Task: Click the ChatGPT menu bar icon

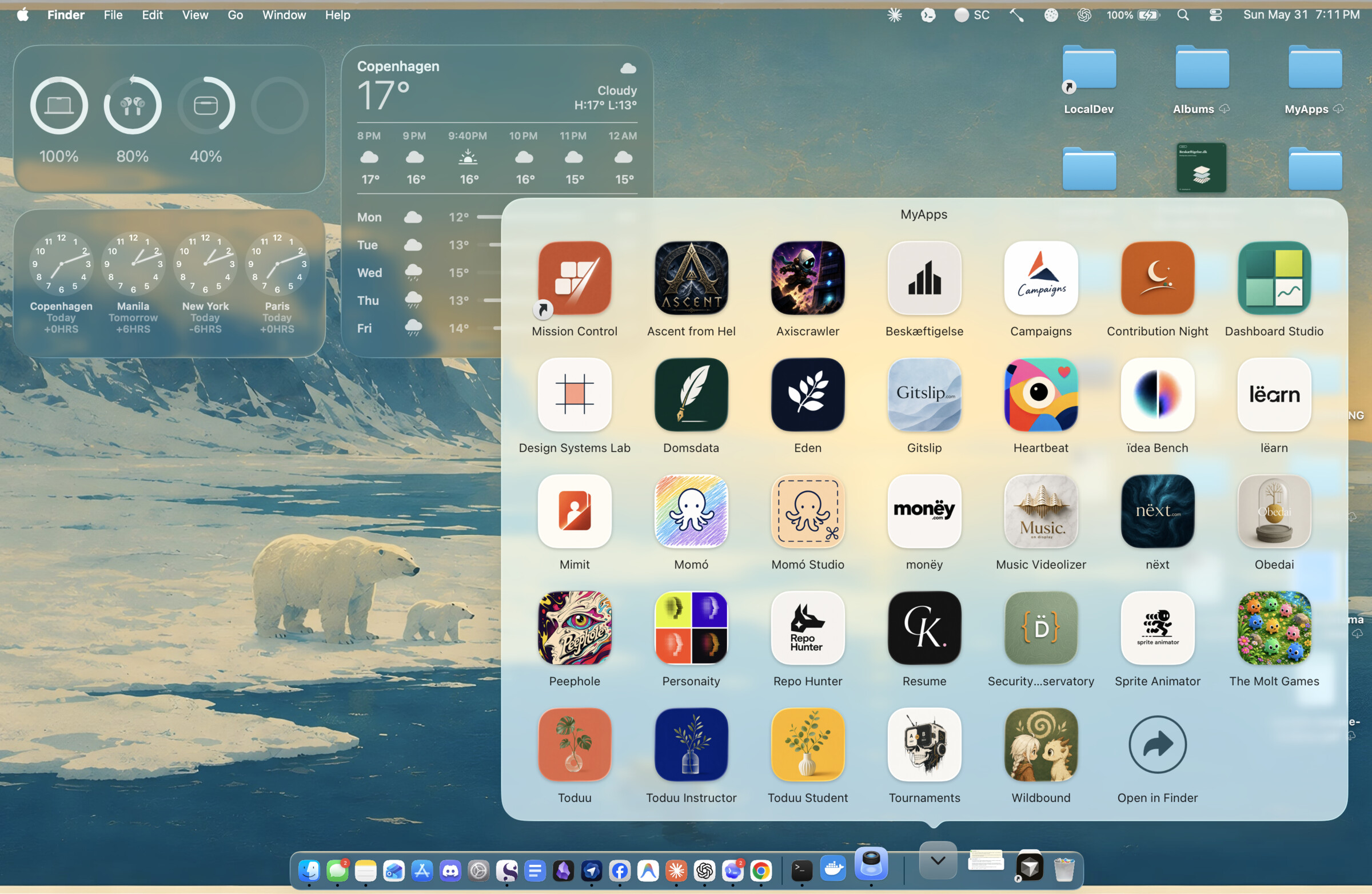Action: click(1084, 15)
